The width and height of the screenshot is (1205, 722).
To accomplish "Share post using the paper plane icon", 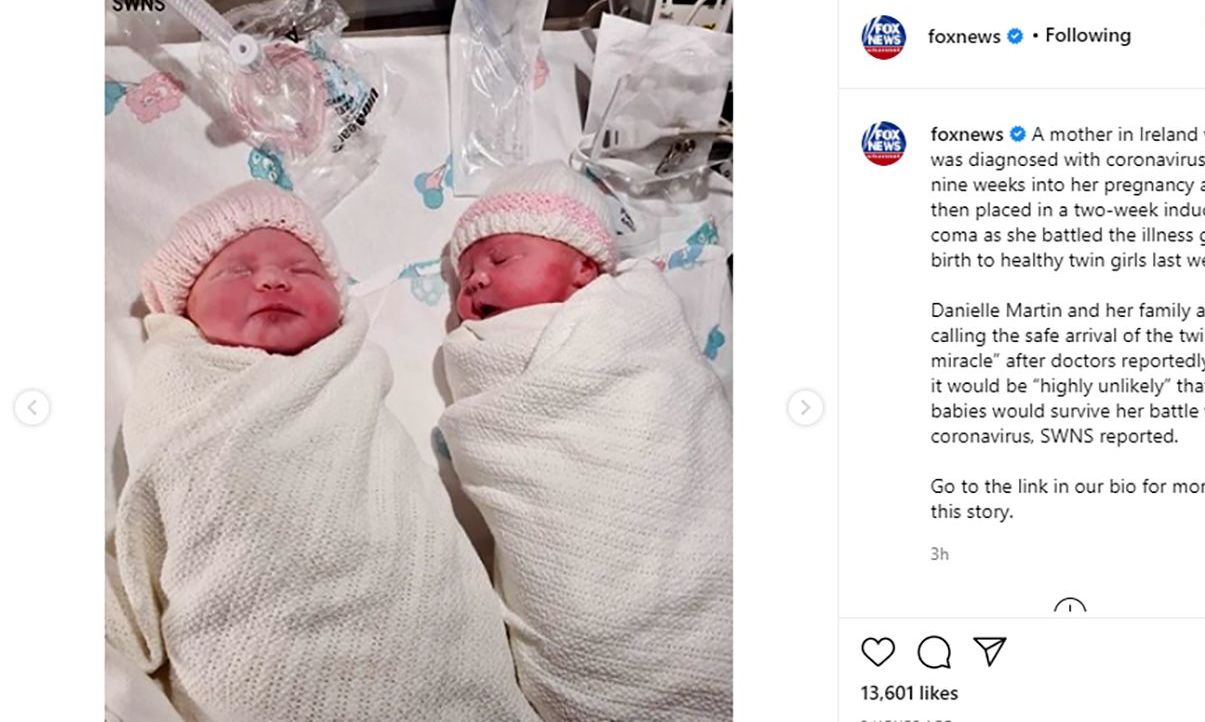I will (989, 651).
